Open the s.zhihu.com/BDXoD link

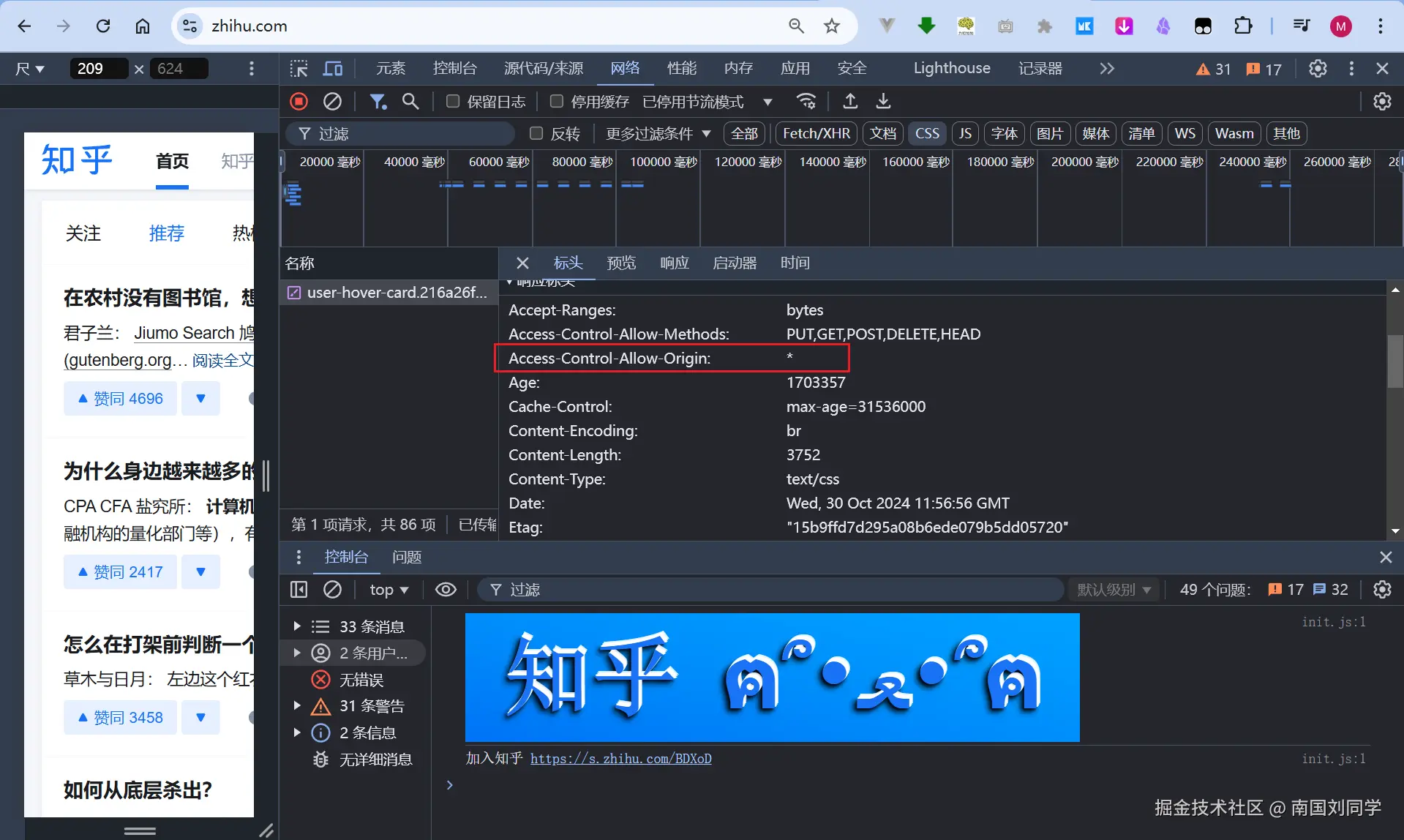621,759
